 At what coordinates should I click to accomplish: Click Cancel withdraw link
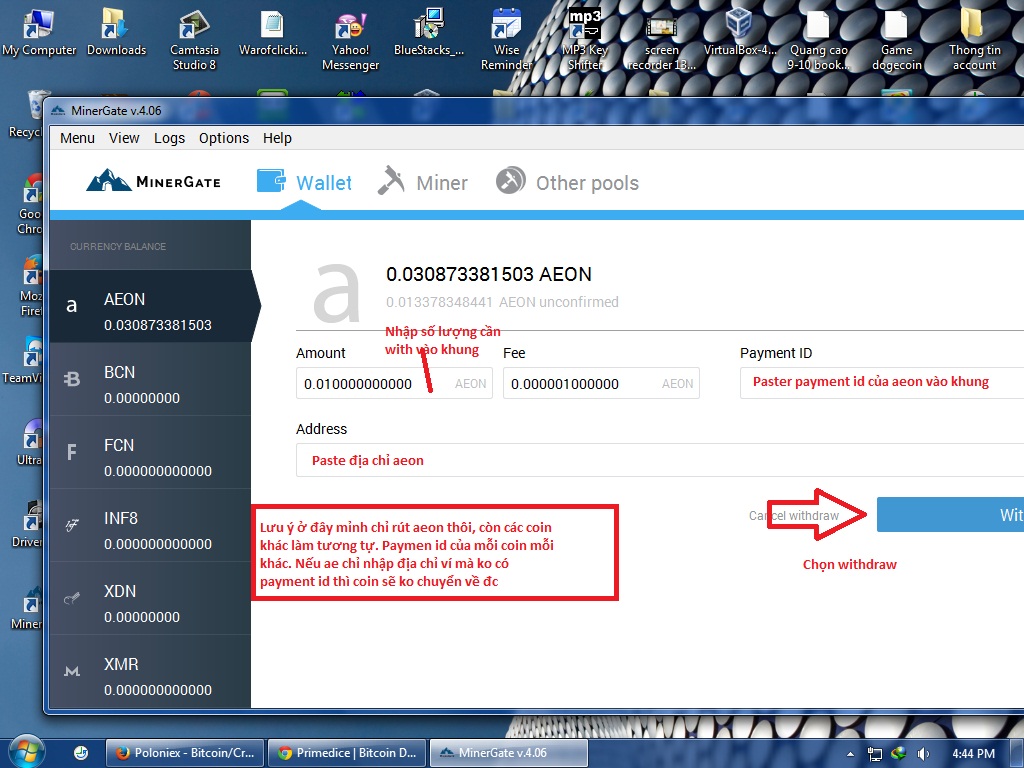[x=793, y=515]
